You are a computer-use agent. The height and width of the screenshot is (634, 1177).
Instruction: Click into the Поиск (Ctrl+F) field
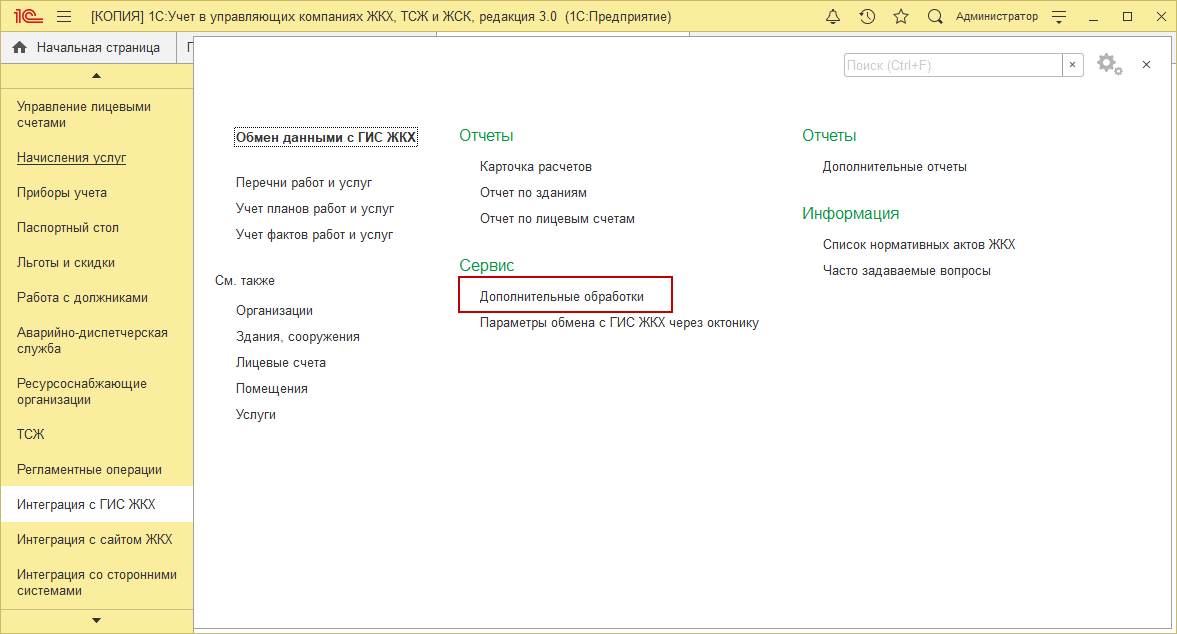[x=953, y=65]
